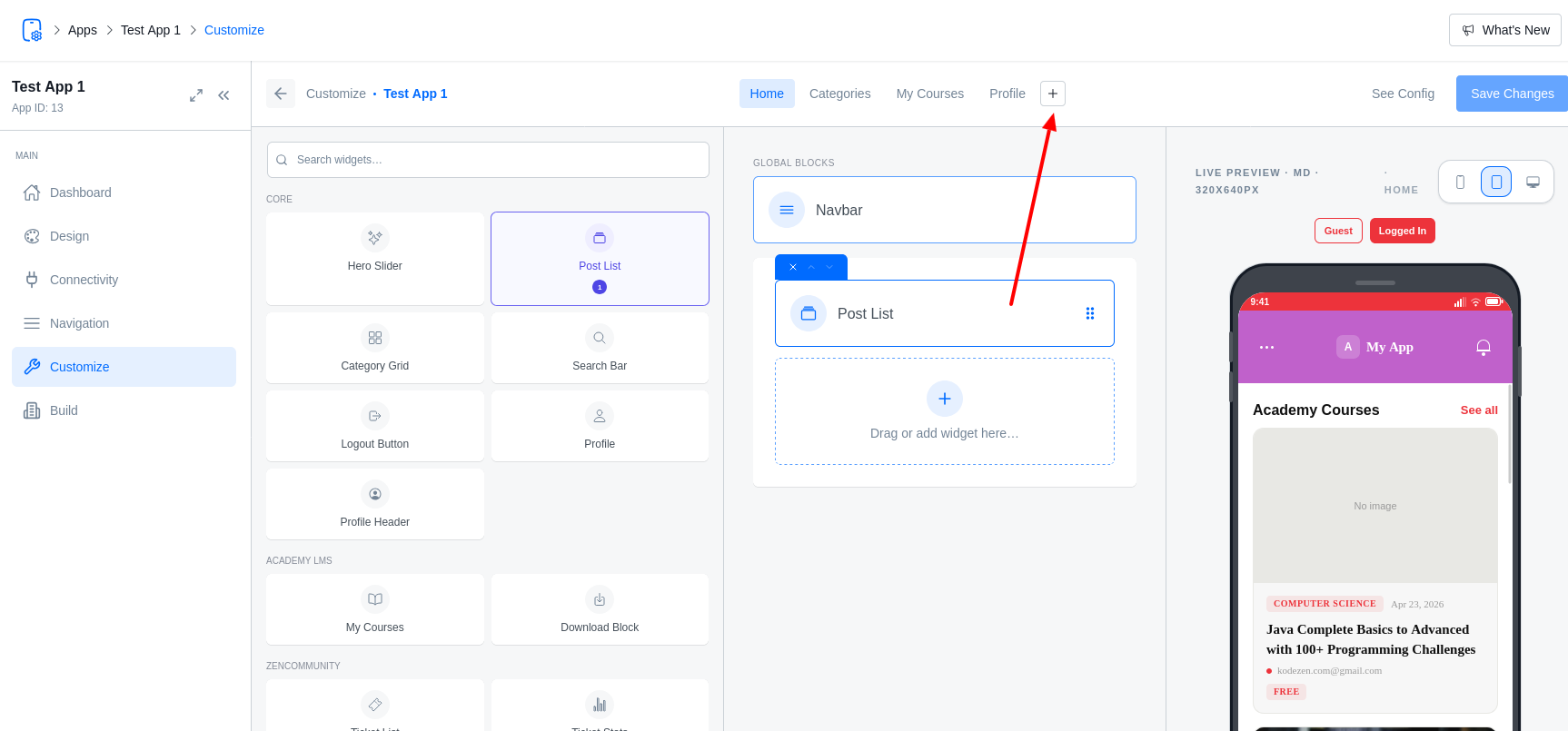Image resolution: width=1568 pixels, height=731 pixels.
Task: Open the Apps breadcrumb link
Action: coord(82,30)
